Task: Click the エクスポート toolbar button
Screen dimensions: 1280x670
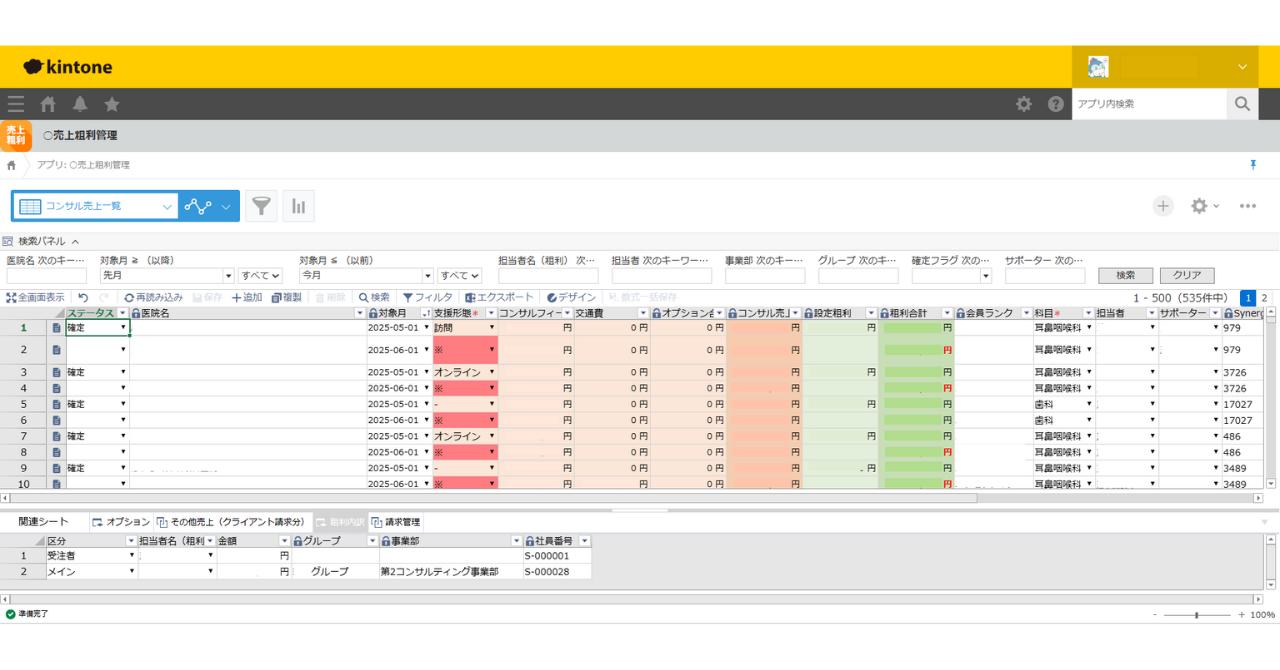Action: pyautogui.click(x=499, y=297)
